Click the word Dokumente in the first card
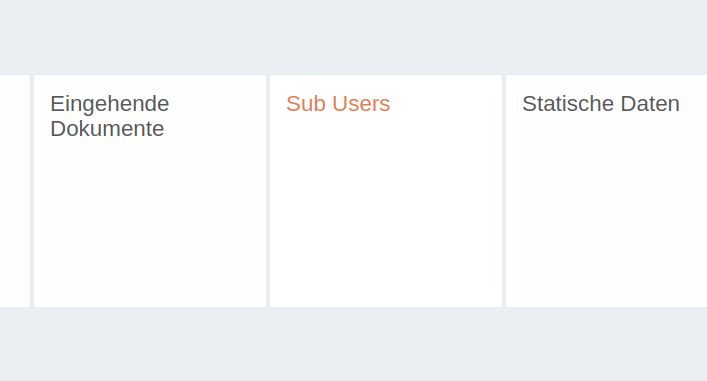This screenshot has width=707, height=381. (107, 129)
